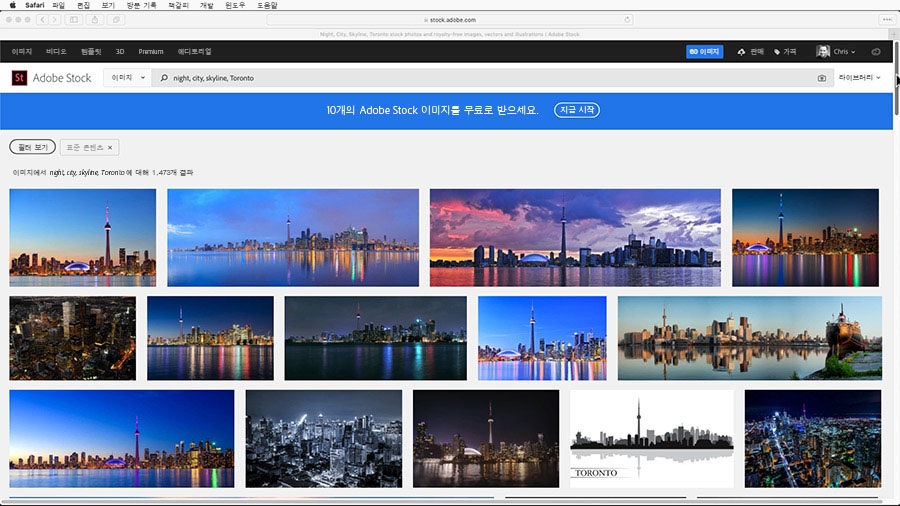900x506 pixels.
Task: Remove the 표준 콘텐츠 filter chip
Action: pos(110,147)
